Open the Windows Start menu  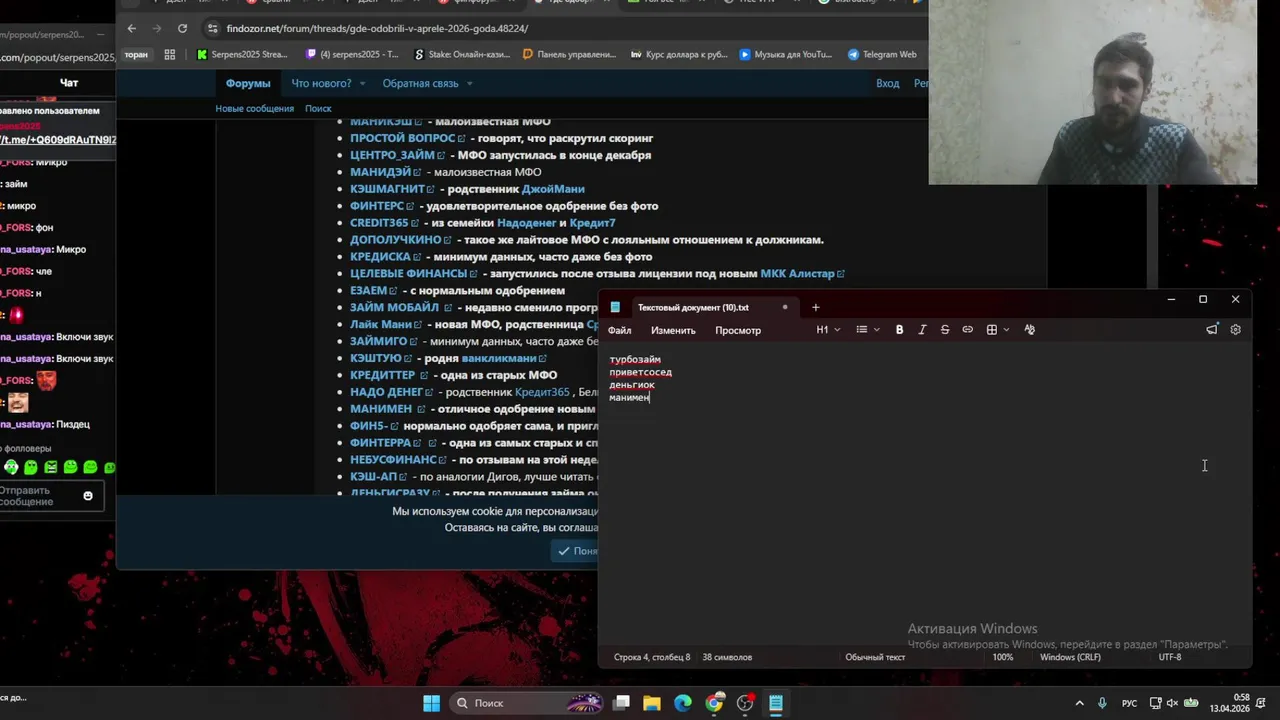point(431,703)
